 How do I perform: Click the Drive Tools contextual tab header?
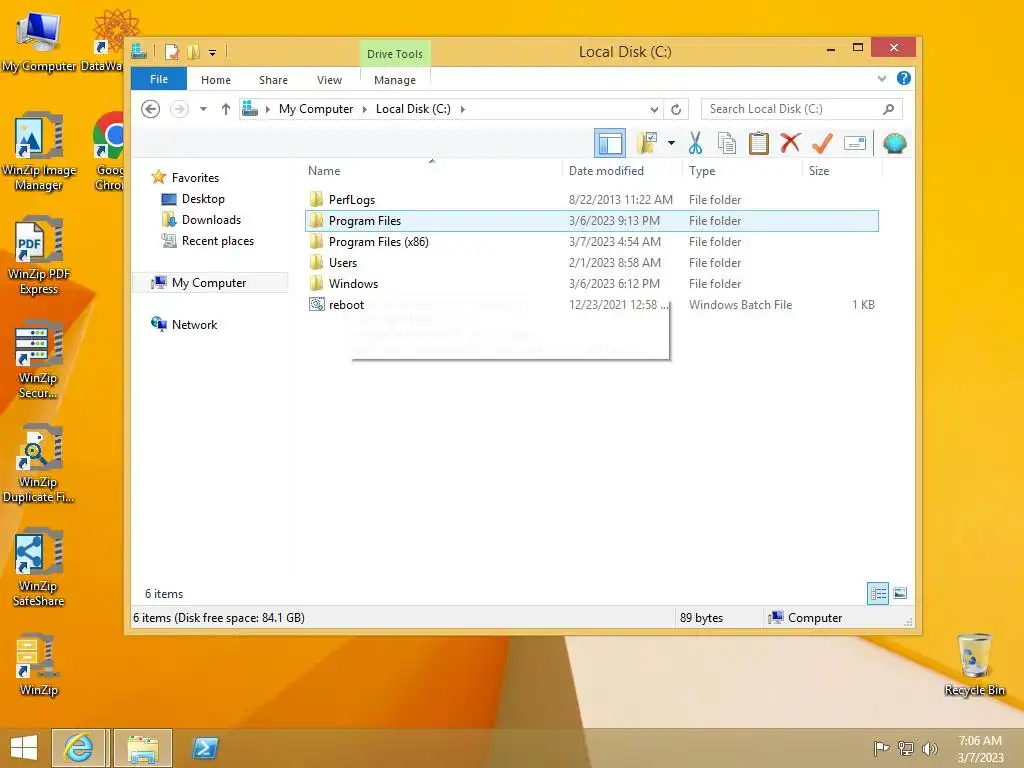click(394, 54)
